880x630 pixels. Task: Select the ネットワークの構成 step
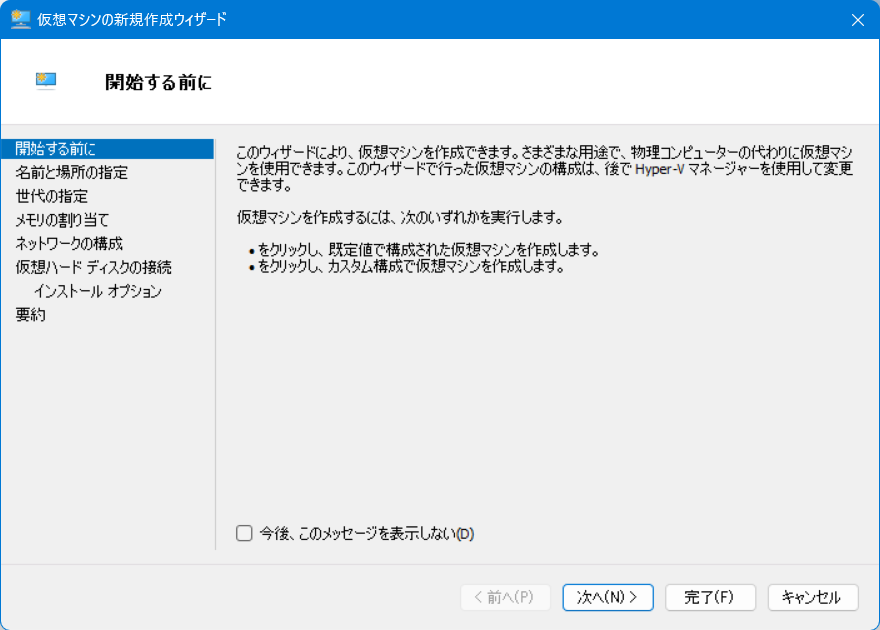[69, 243]
